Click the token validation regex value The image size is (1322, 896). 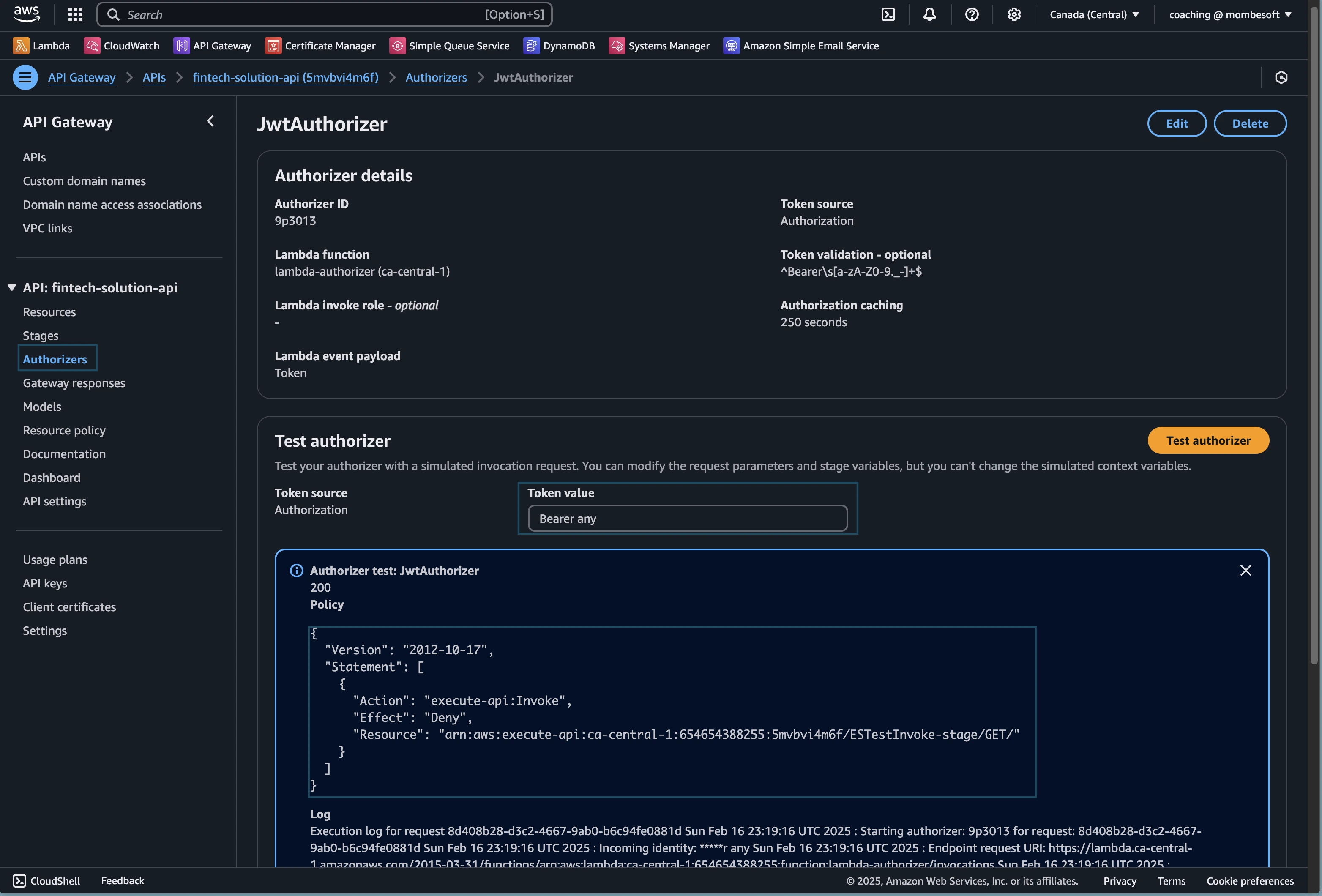click(x=851, y=271)
